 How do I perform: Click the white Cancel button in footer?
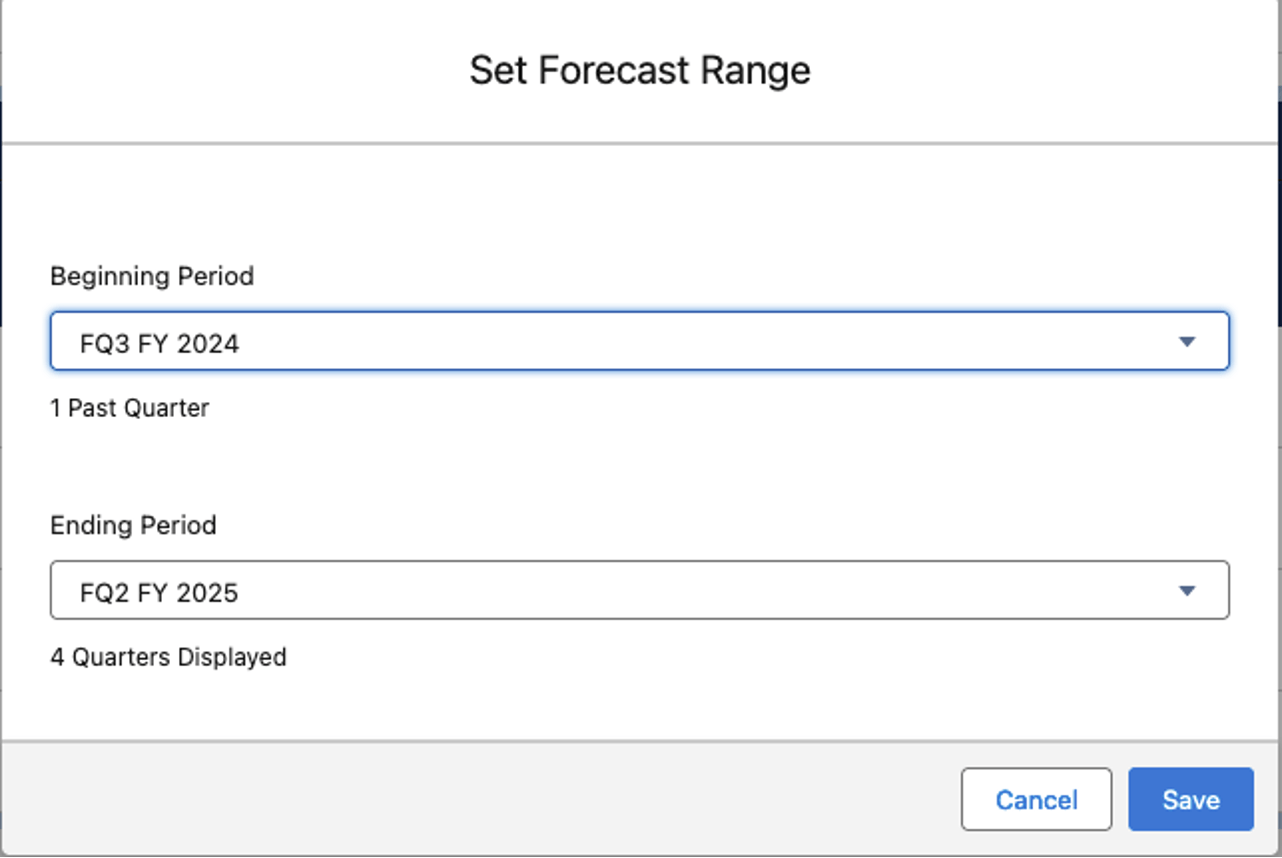[x=1037, y=800]
